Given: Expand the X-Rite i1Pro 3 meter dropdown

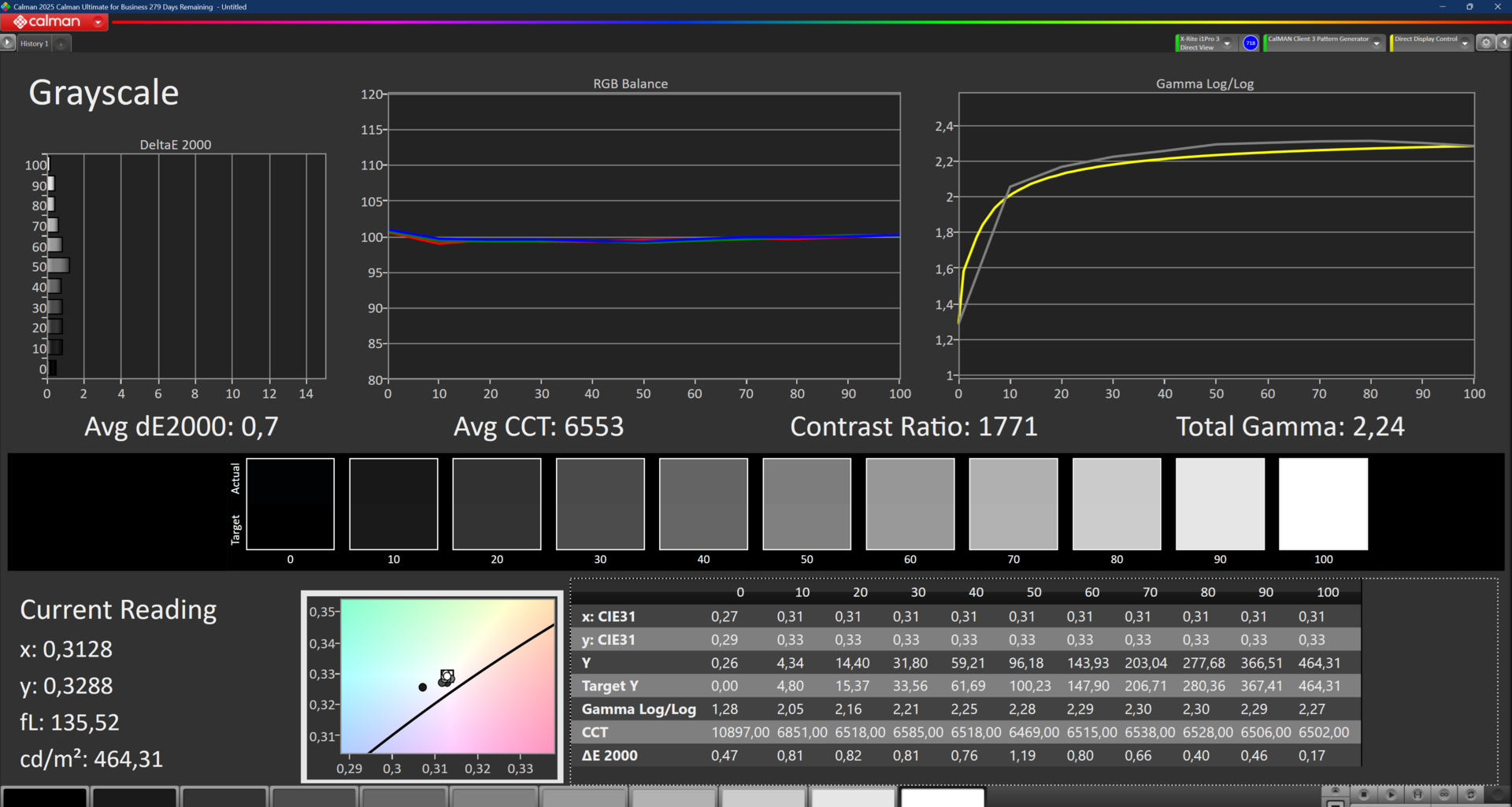Looking at the screenshot, I should click(1227, 43).
